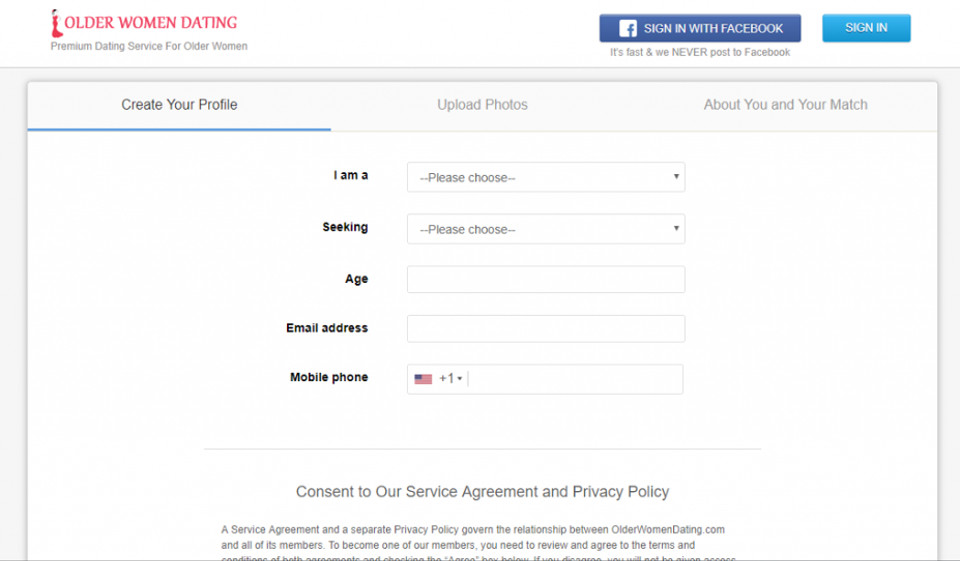
Task: Click the Seeking field label
Action: tap(345, 227)
